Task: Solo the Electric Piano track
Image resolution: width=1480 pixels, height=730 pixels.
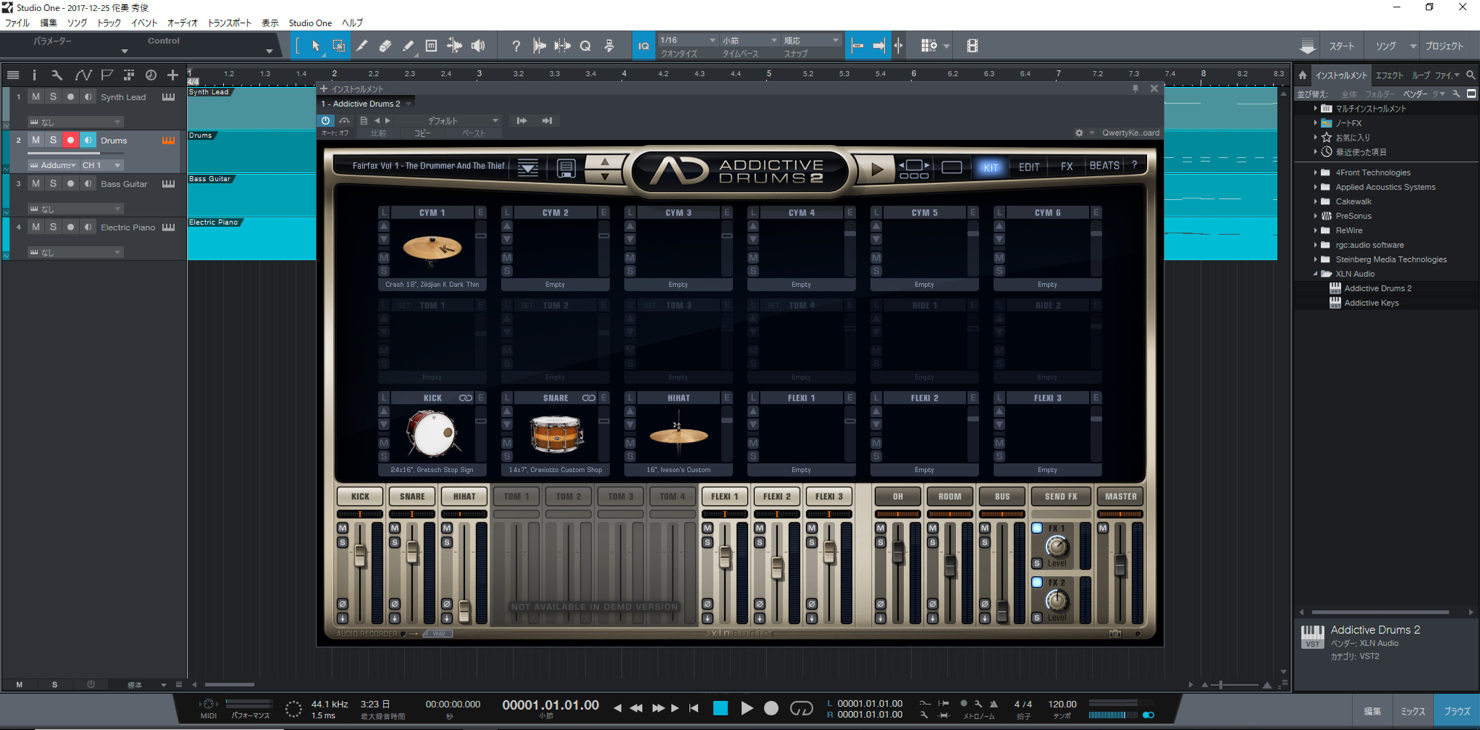Action: click(x=53, y=227)
